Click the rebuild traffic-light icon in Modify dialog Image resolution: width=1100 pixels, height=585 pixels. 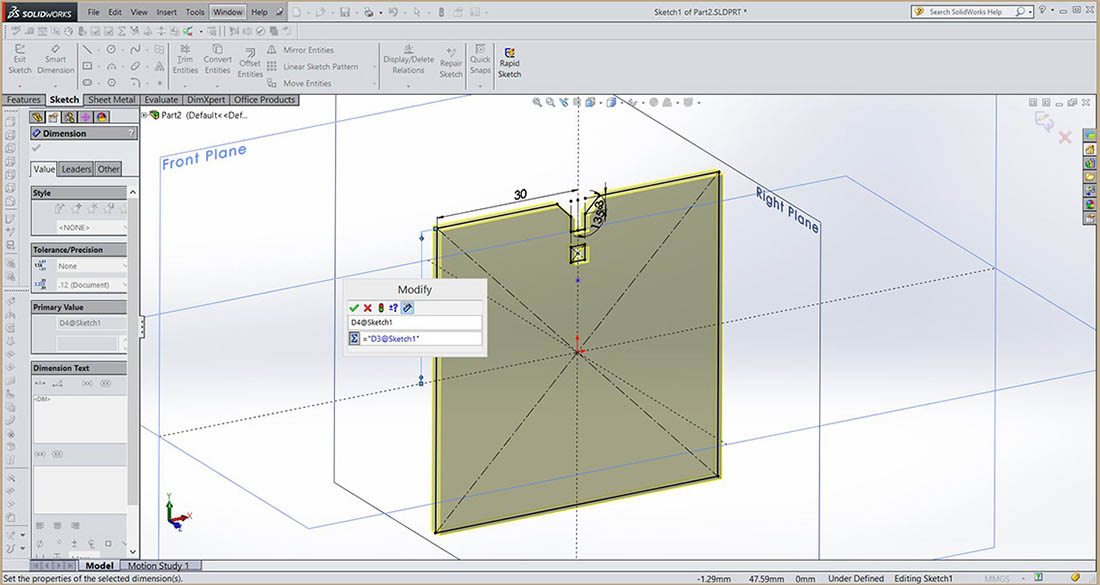[380, 308]
